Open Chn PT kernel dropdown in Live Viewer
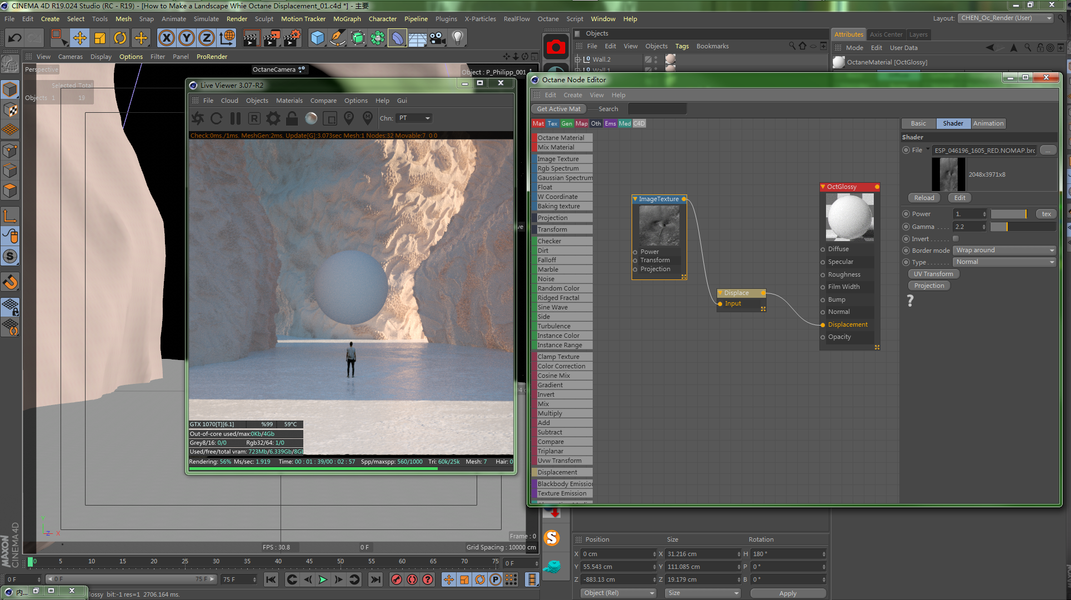 (415, 118)
